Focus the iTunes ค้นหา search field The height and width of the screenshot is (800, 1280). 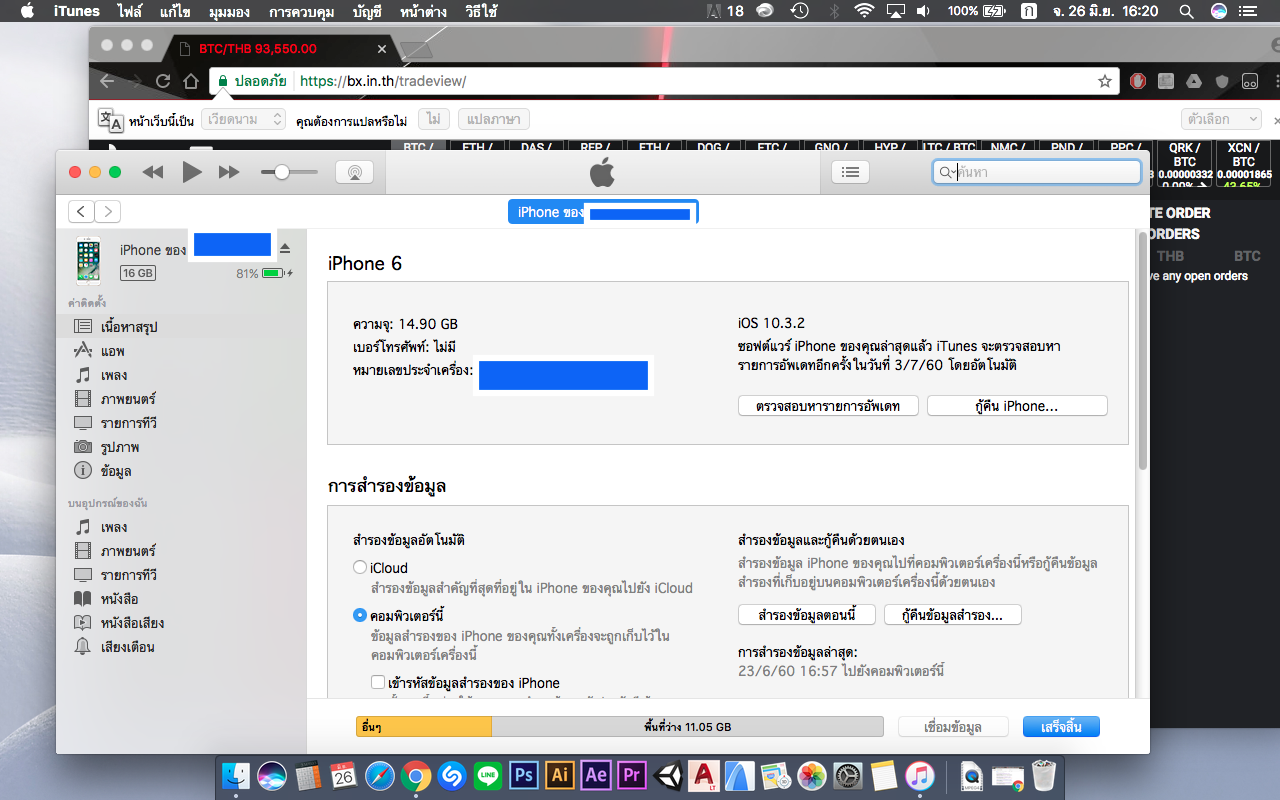point(1037,172)
